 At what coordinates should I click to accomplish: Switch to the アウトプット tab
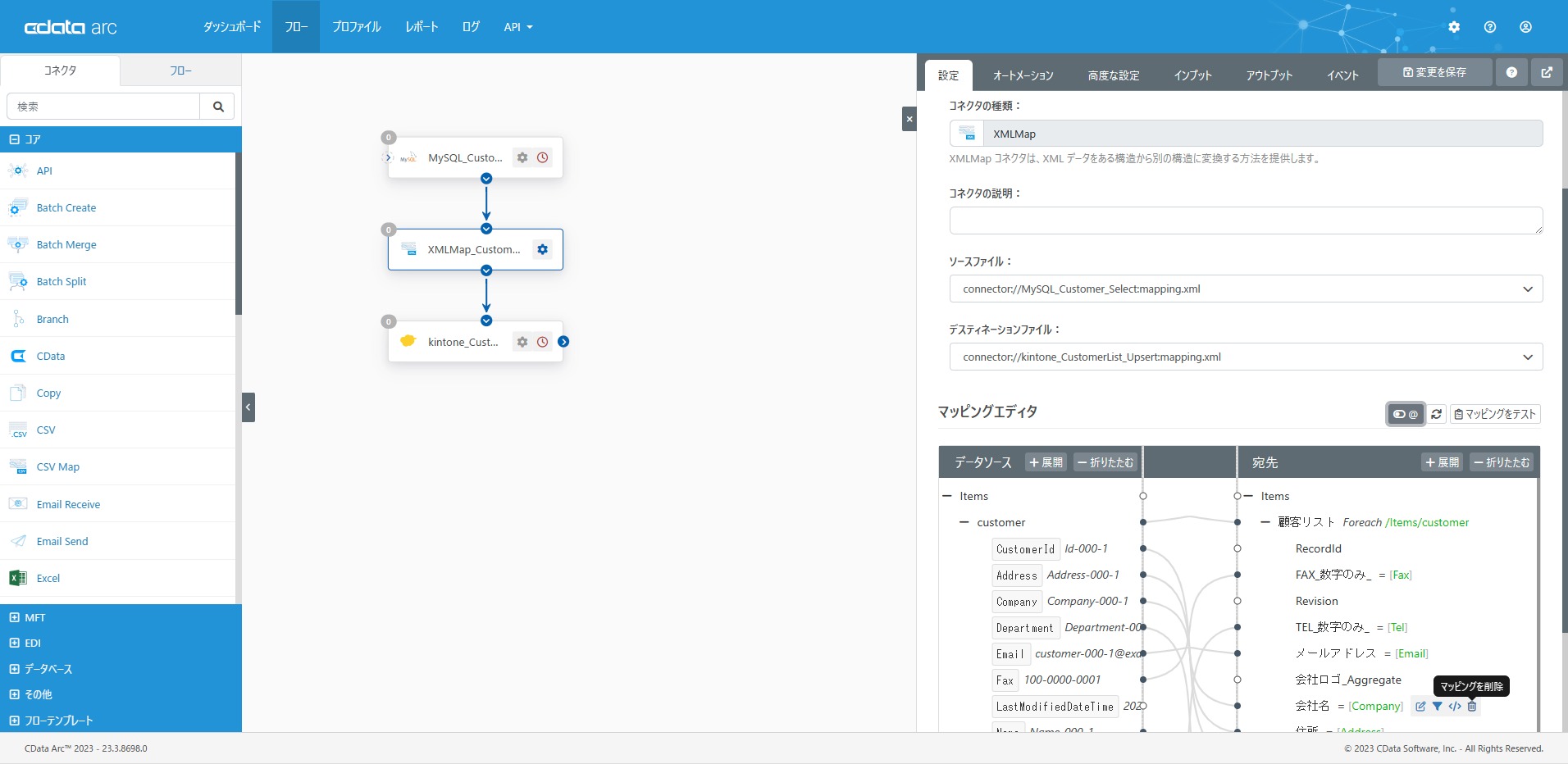pos(1269,75)
